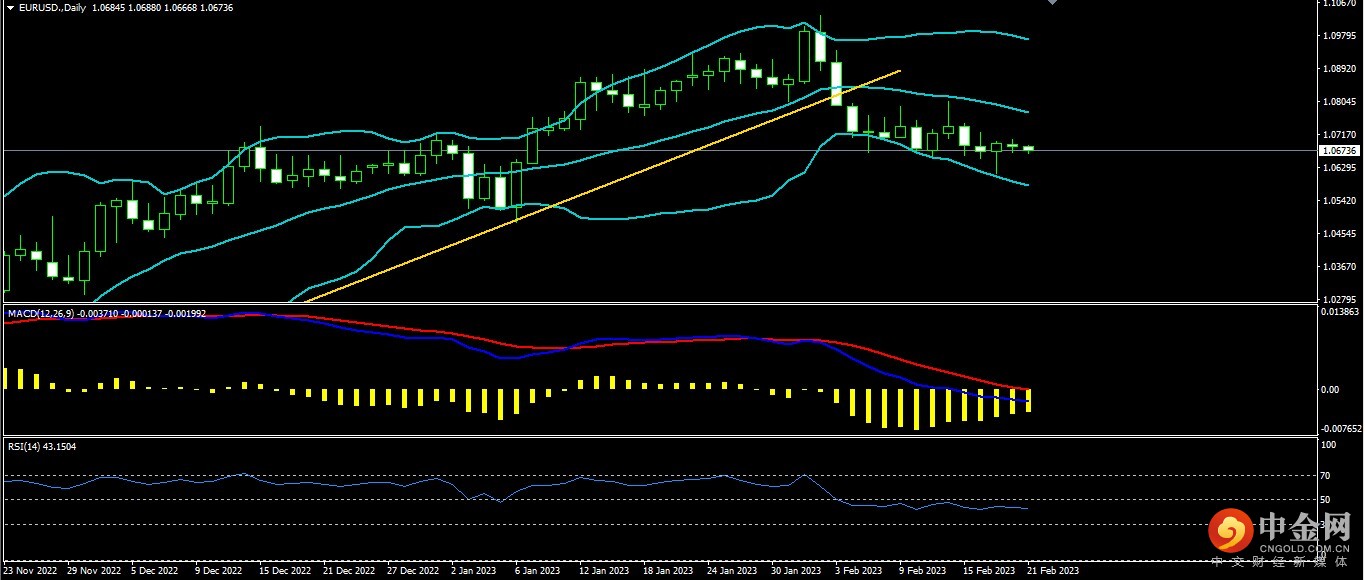Viewport: 1365px width, 580px height.
Task: Click the separator between price chart and MACD
Action: 660,304
